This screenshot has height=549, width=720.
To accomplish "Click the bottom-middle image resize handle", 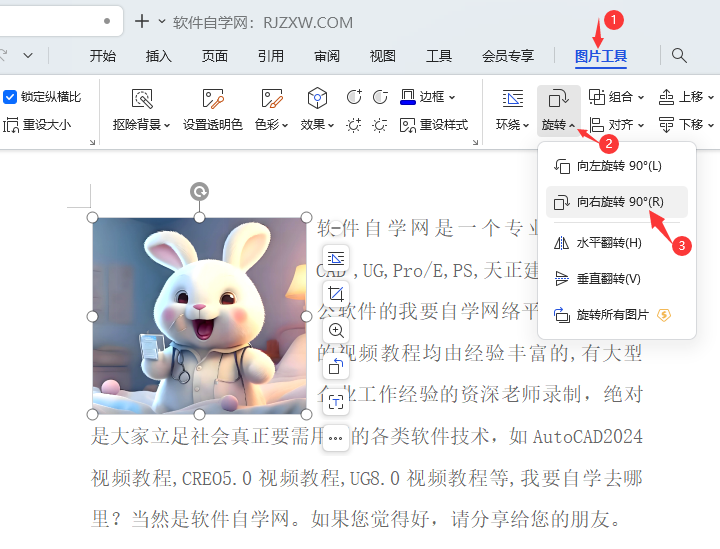I will tap(199, 415).
